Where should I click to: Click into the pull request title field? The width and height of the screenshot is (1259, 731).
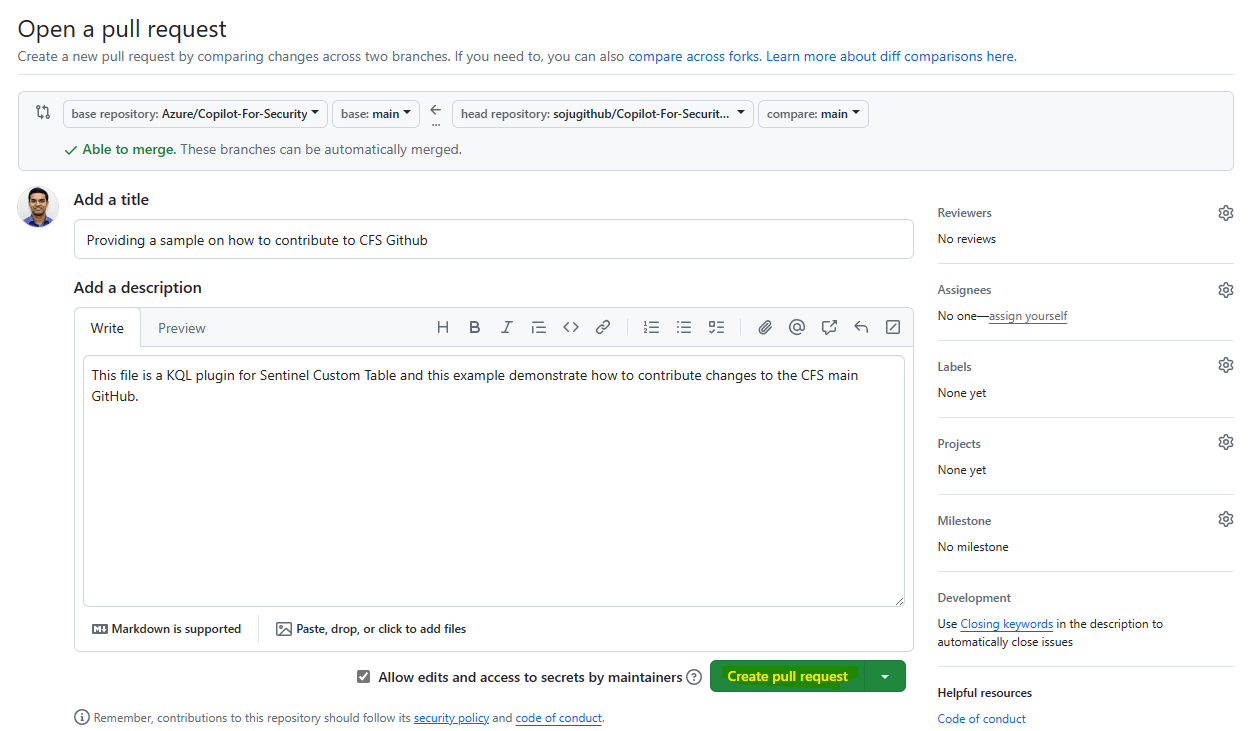(x=493, y=240)
